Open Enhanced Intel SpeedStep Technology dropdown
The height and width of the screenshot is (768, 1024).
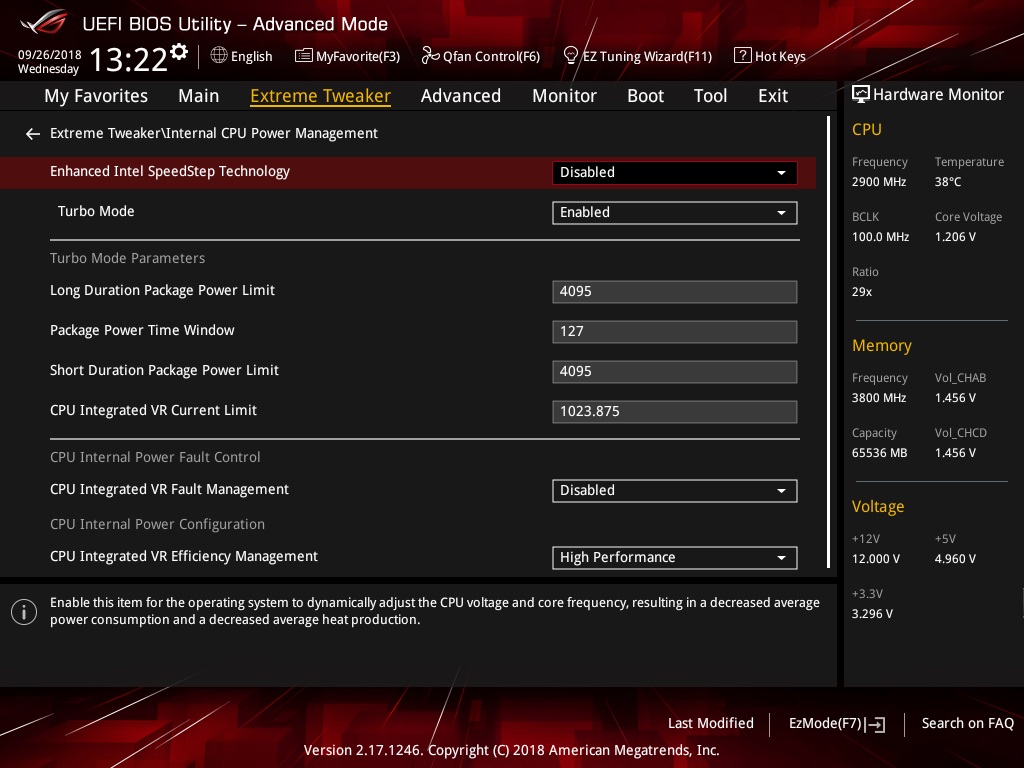675,172
